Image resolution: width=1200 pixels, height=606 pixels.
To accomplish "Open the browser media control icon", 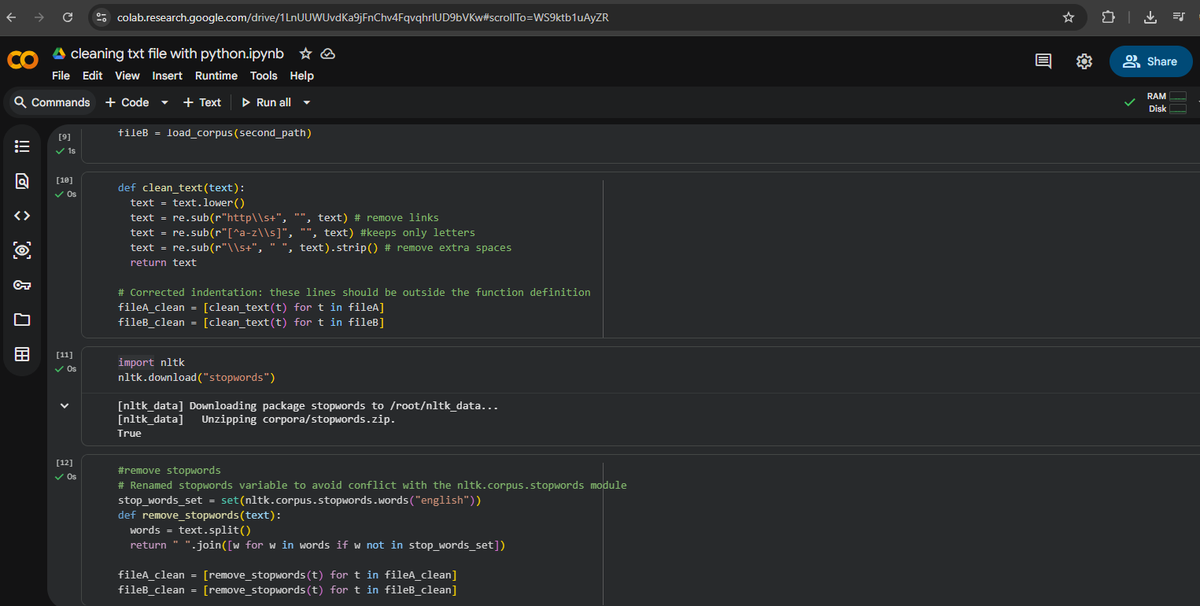I will coord(1181,17).
